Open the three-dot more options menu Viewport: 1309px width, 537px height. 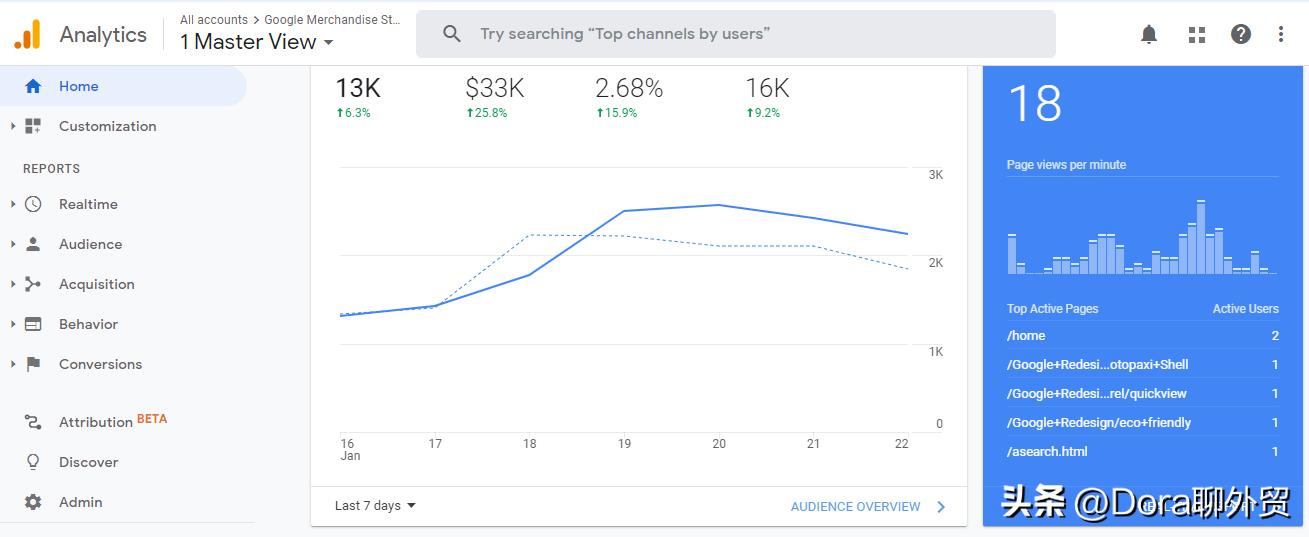[x=1281, y=35]
